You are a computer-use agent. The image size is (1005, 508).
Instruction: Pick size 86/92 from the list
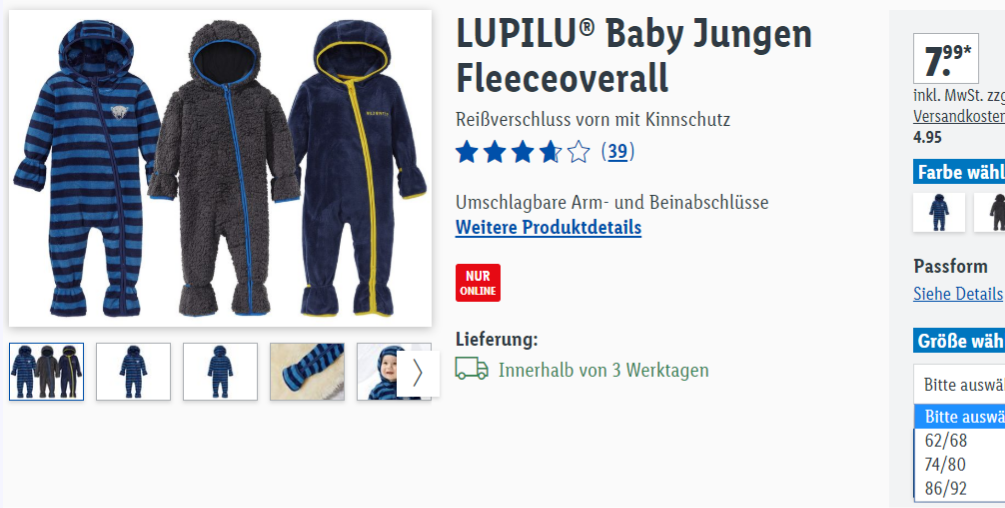959,488
